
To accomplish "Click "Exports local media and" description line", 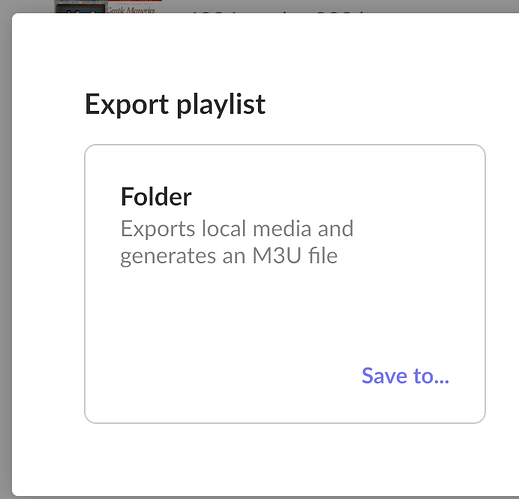I will point(237,229).
